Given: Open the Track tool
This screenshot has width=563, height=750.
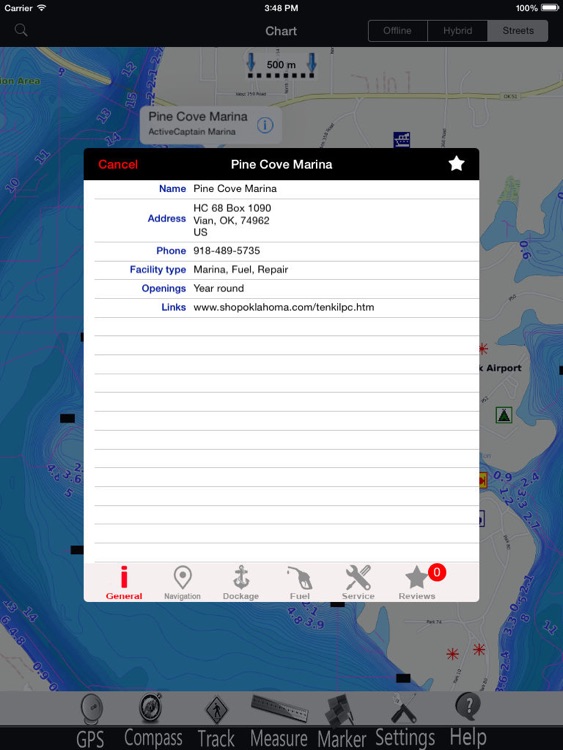Looking at the screenshot, I should click(216, 720).
